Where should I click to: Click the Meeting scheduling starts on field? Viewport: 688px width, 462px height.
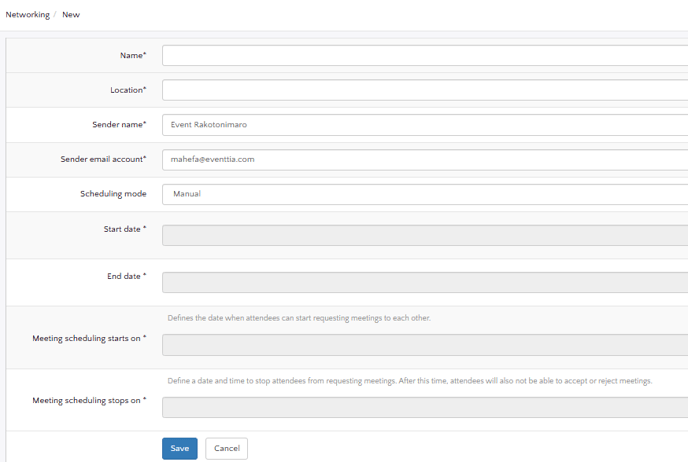(x=424, y=345)
